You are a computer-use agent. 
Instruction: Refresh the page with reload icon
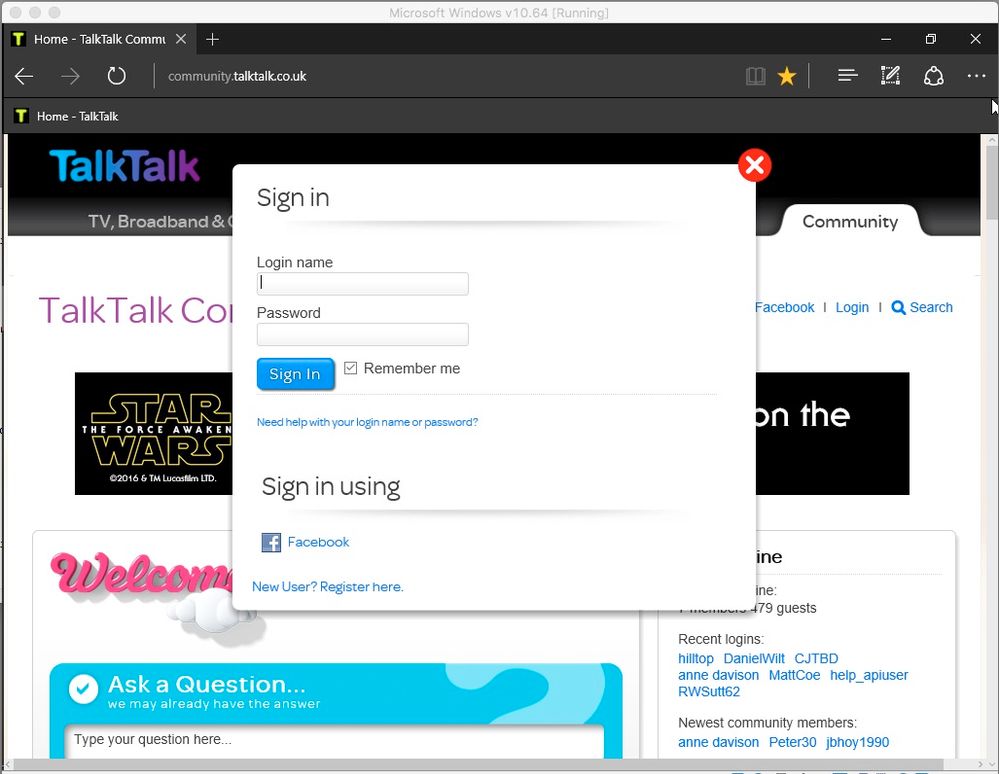click(x=117, y=76)
